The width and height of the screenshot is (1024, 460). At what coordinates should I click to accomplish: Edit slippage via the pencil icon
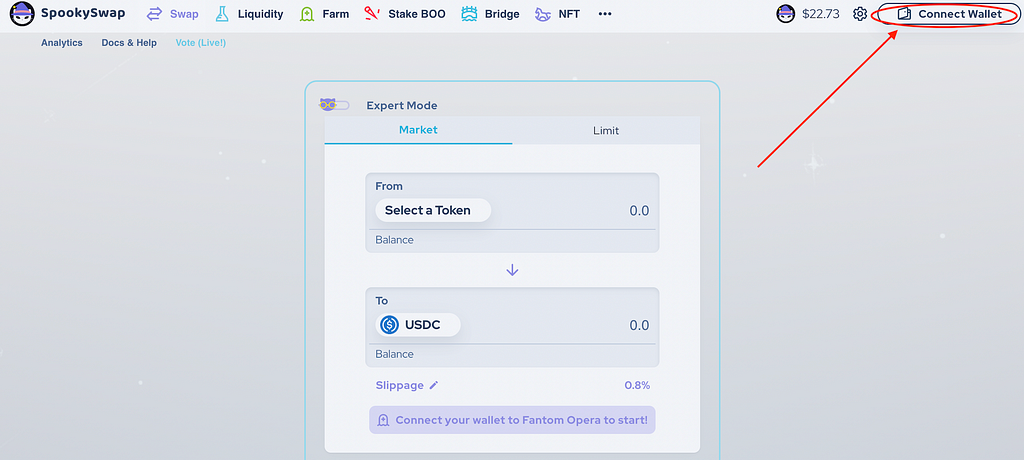pyautogui.click(x=434, y=386)
